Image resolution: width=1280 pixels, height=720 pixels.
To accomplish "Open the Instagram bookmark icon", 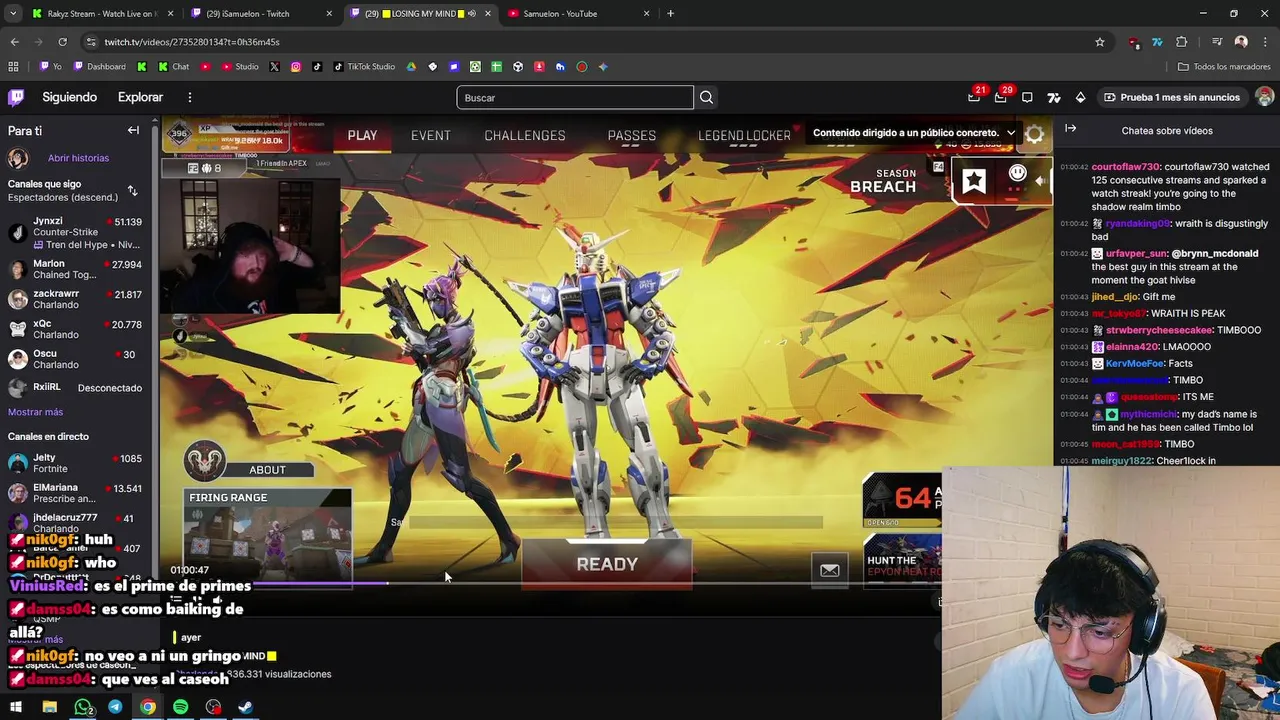I will (296, 67).
